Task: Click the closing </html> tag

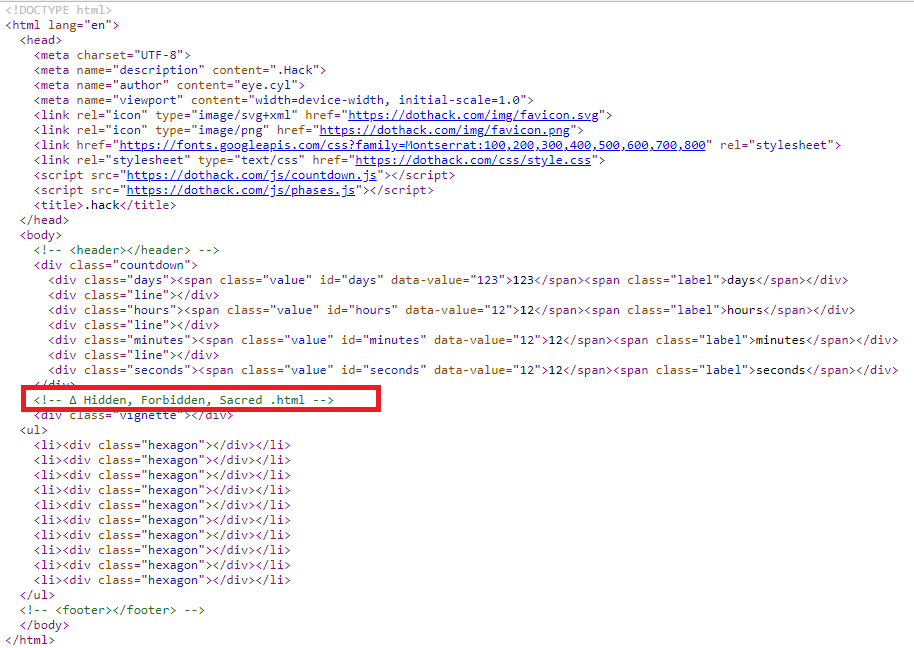Action: coord(30,640)
